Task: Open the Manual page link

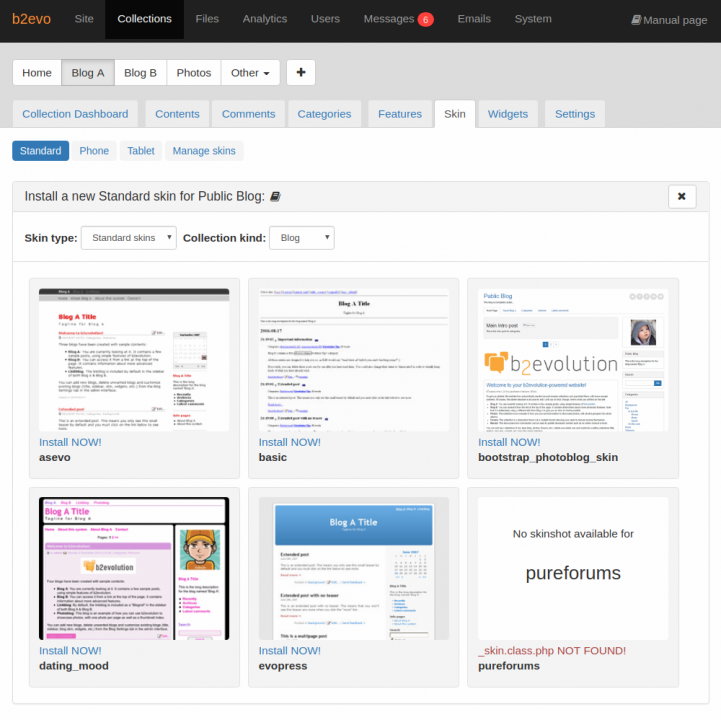Action: pos(669,20)
